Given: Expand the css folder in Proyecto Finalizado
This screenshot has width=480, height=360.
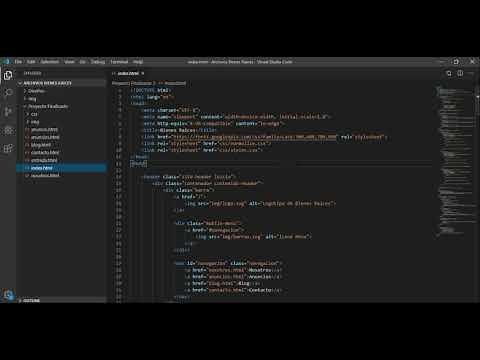Looking at the screenshot, I should point(61,114).
